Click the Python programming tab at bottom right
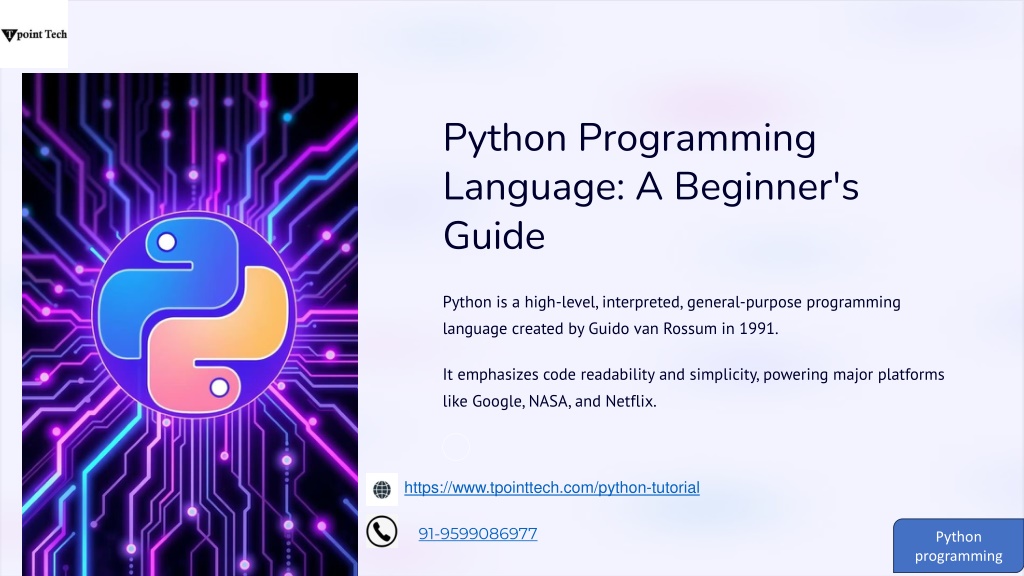This screenshot has width=1024, height=576. [x=958, y=546]
